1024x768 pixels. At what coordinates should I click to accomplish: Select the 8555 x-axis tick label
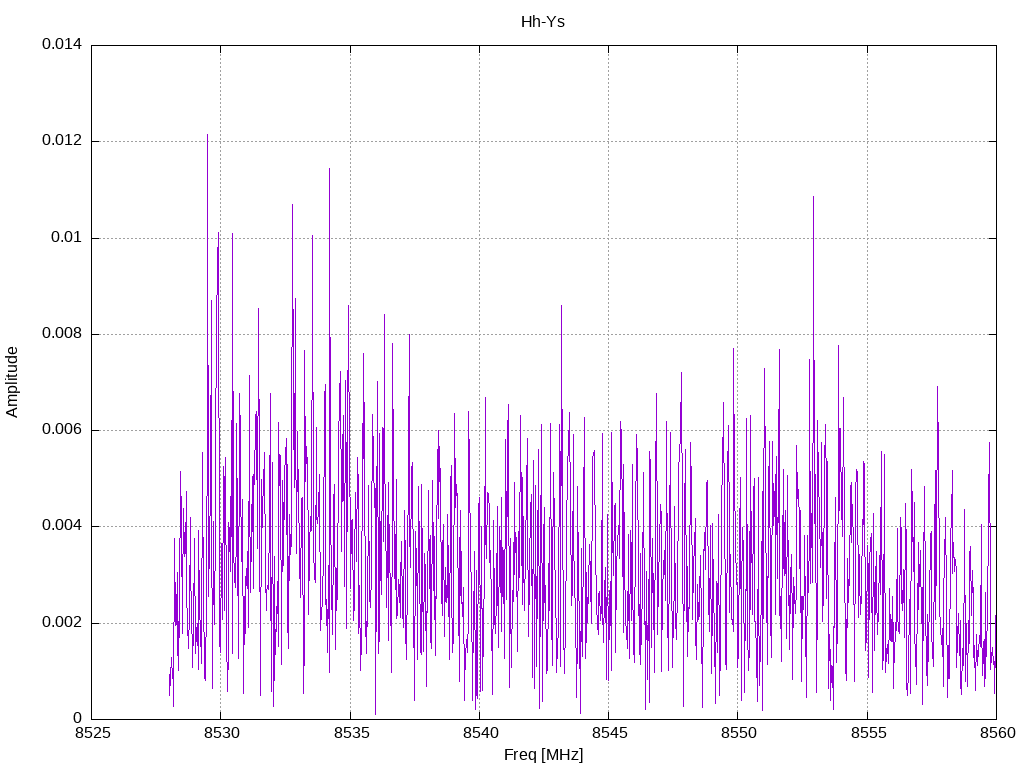(x=867, y=733)
